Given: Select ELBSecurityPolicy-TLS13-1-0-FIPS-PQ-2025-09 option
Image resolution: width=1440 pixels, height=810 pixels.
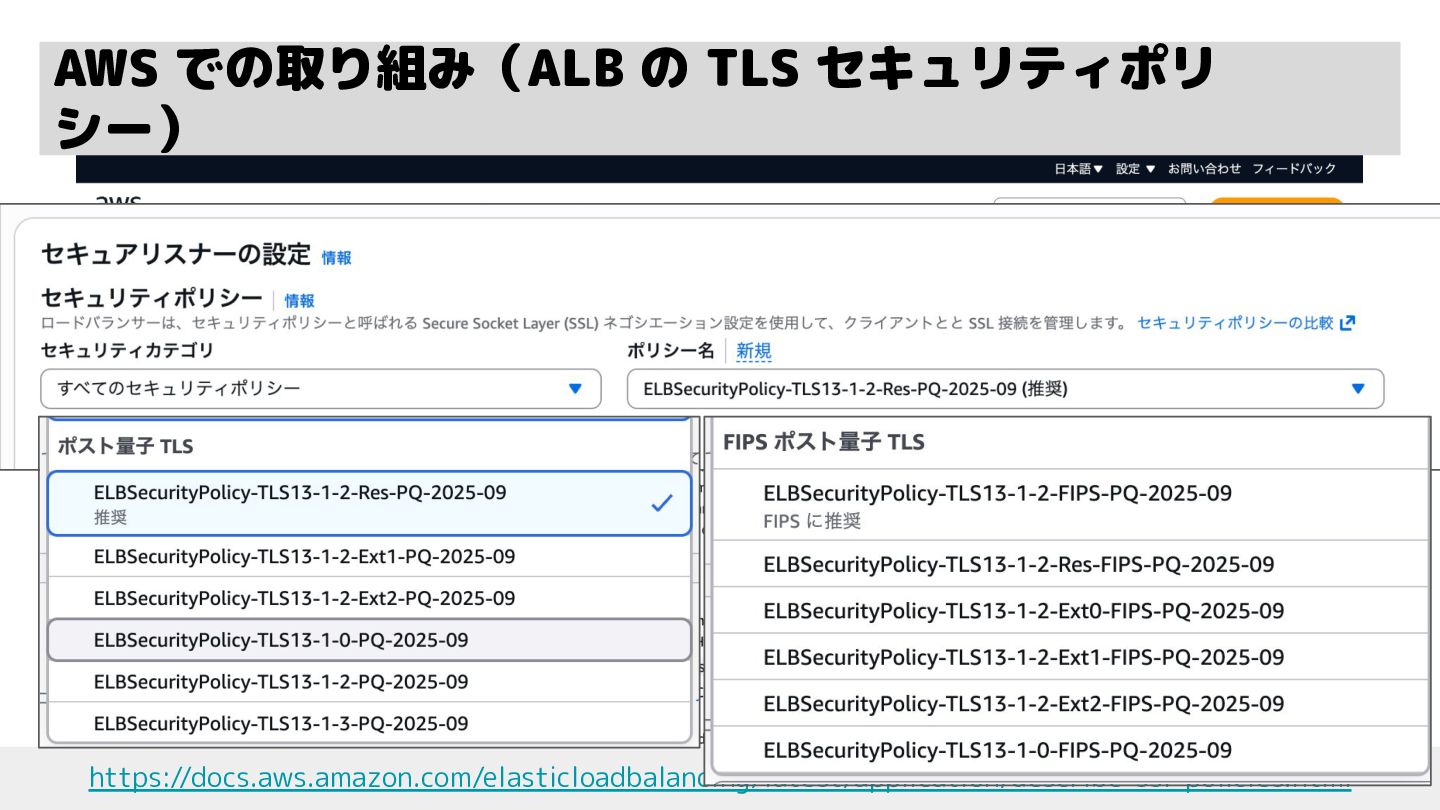Looking at the screenshot, I should (x=1069, y=749).
